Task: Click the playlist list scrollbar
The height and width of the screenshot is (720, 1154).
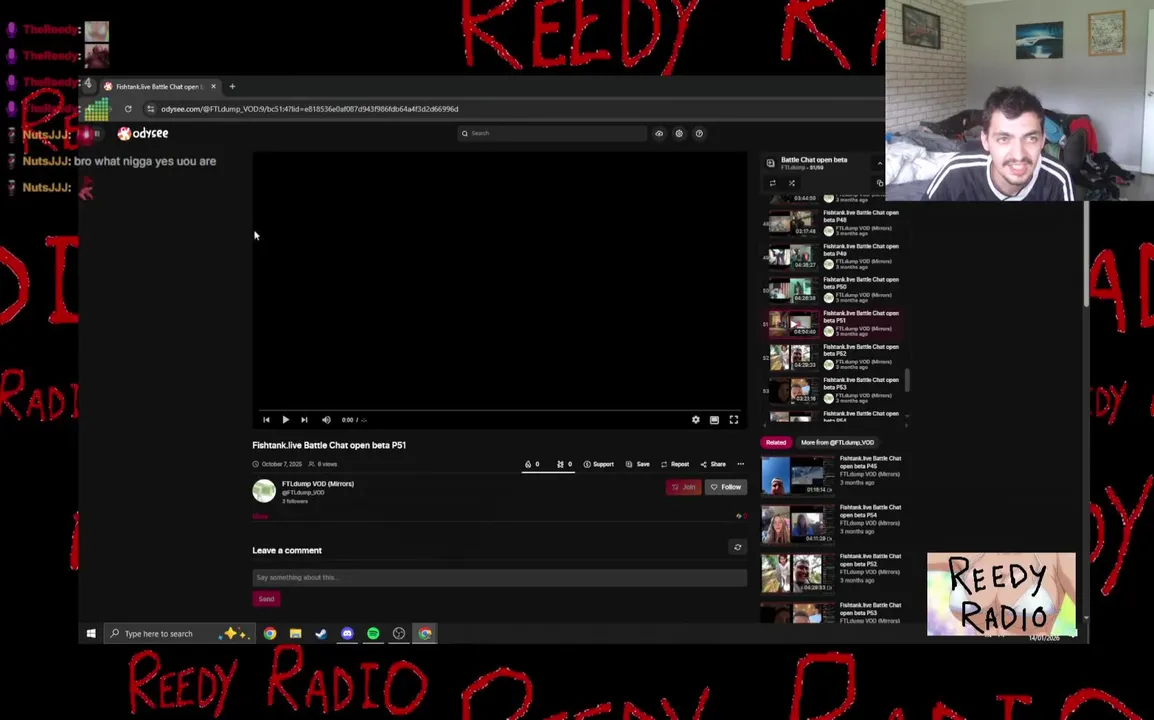Action: click(x=907, y=381)
